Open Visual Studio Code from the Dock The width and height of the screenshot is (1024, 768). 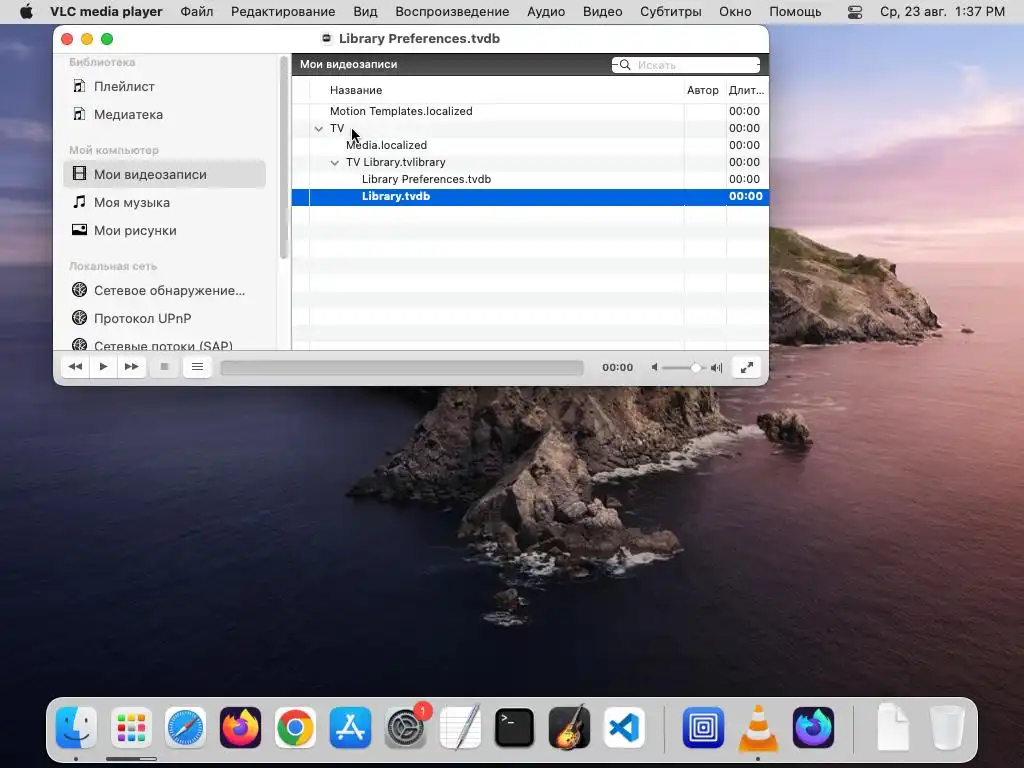pos(624,727)
